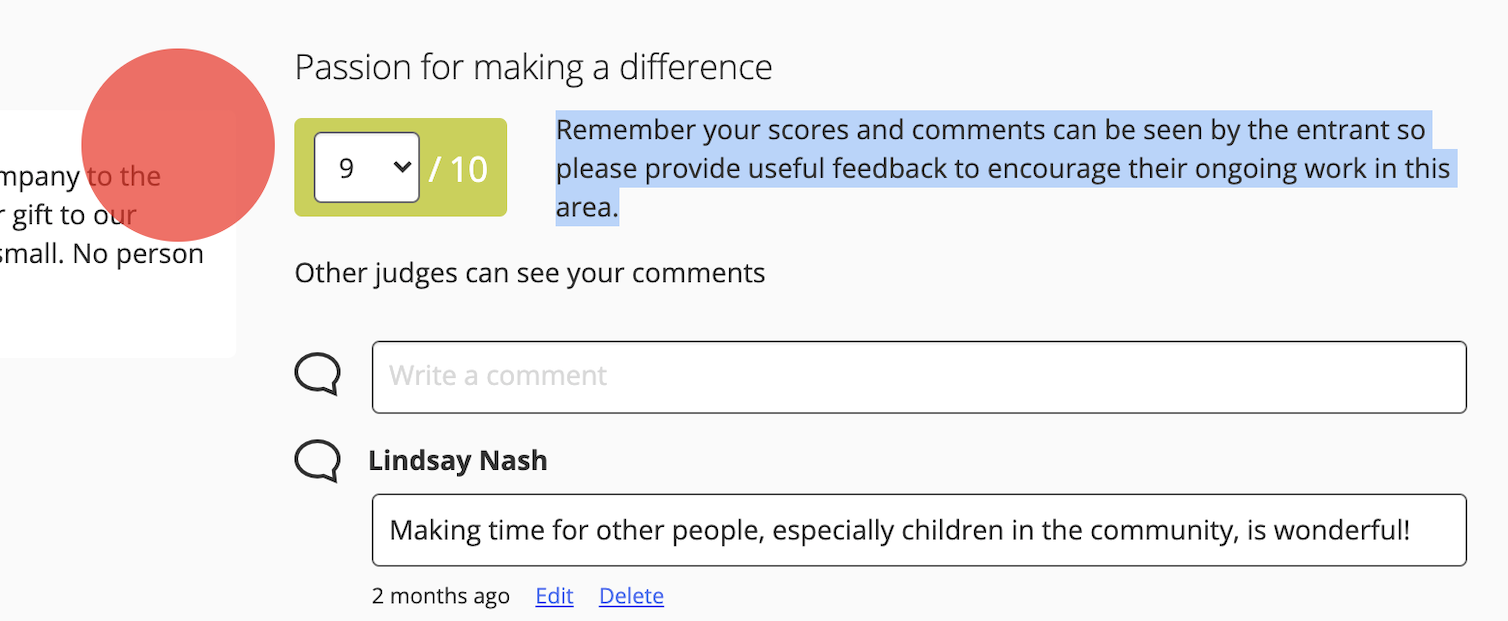Click the speech bubble icon next to Lindsay Nash
Screen dimensions: 1508x621
click(316, 461)
